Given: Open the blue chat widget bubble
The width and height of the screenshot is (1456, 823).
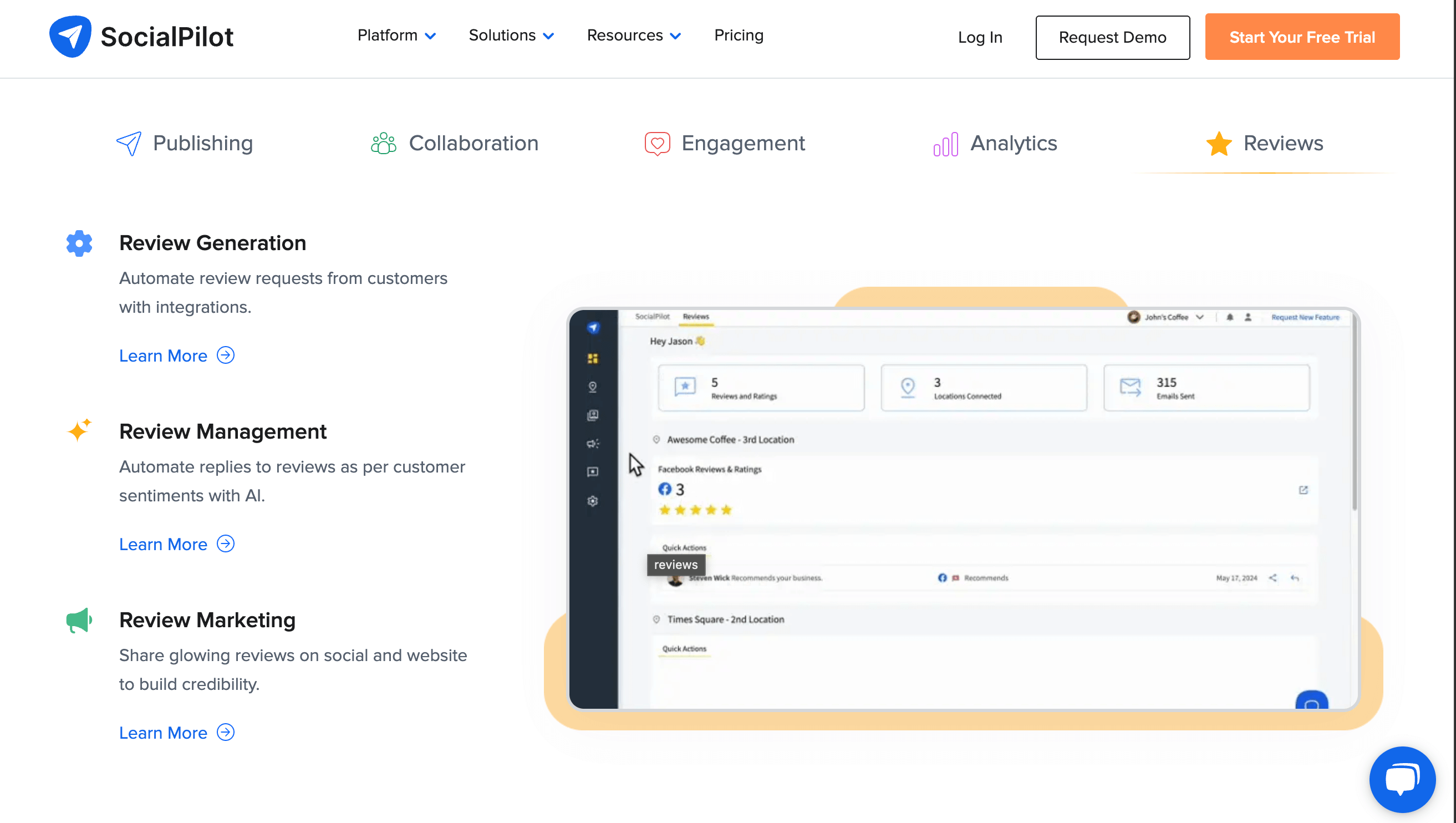Looking at the screenshot, I should pyautogui.click(x=1402, y=779).
